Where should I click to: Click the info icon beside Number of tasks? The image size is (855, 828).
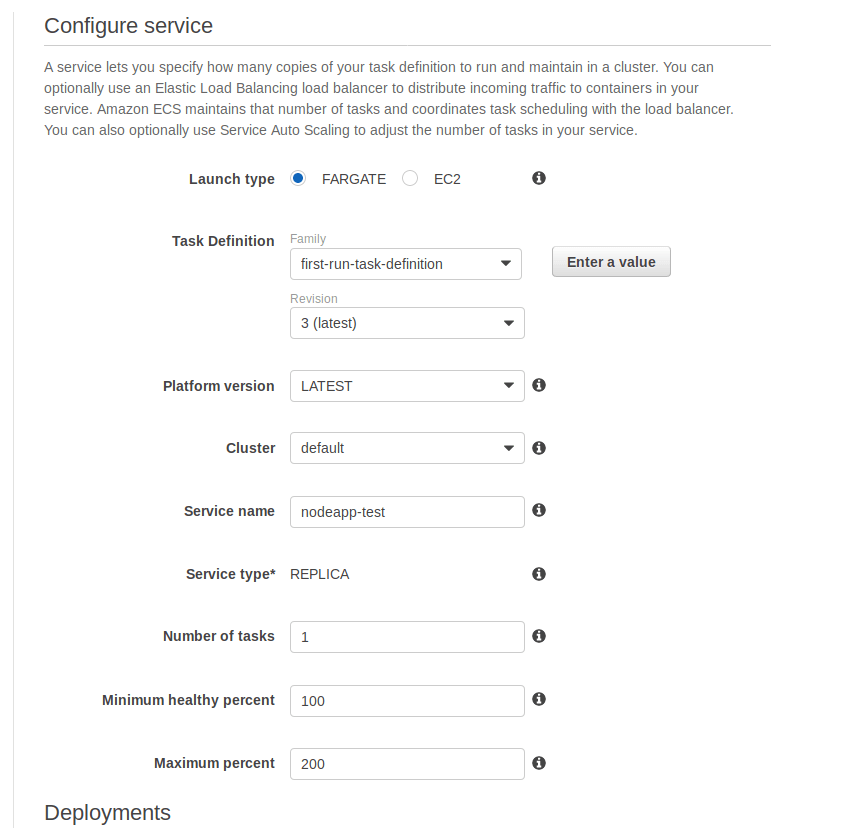[x=539, y=636]
